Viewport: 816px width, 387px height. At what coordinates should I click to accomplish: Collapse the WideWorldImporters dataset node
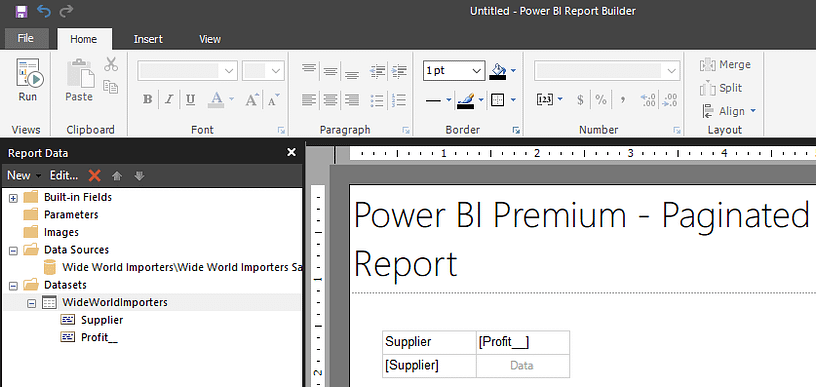32,303
